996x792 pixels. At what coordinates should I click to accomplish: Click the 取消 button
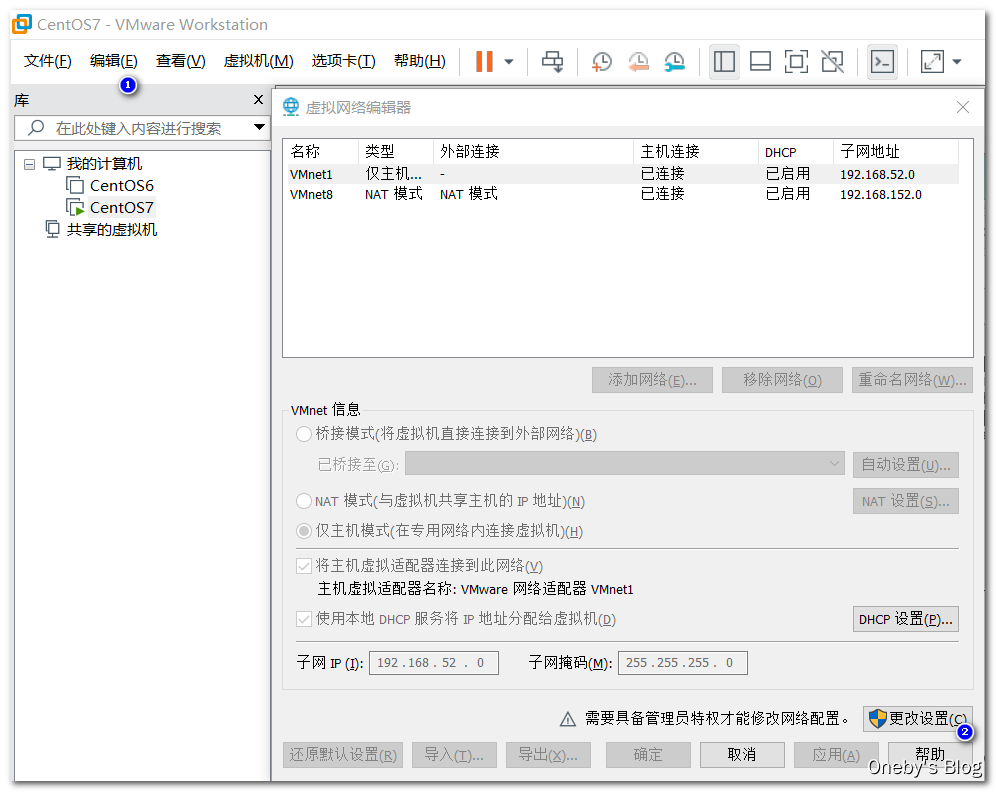point(742,755)
